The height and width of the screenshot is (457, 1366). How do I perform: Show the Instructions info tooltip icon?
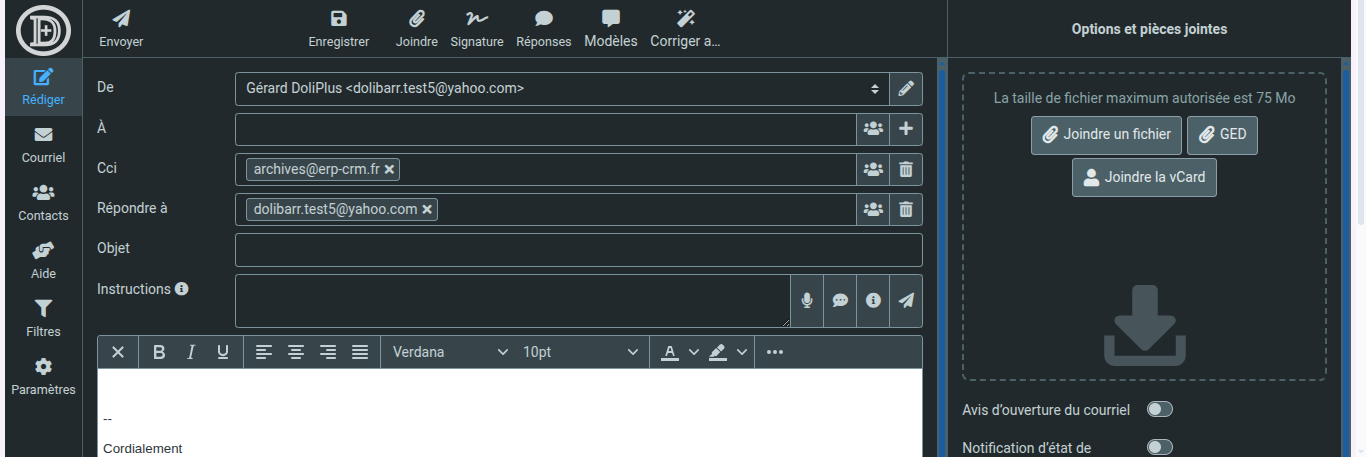pyautogui.click(x=182, y=289)
